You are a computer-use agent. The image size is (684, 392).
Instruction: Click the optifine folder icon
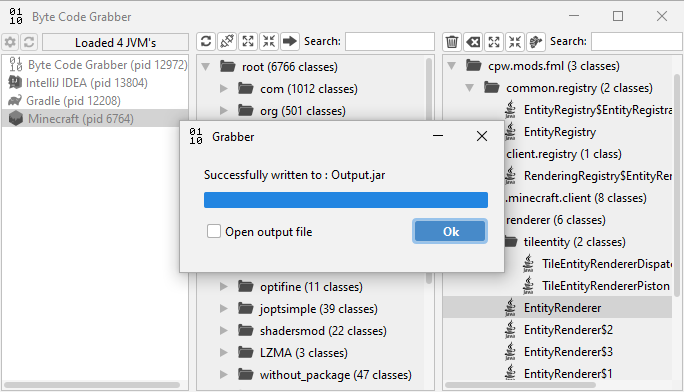(x=246, y=286)
